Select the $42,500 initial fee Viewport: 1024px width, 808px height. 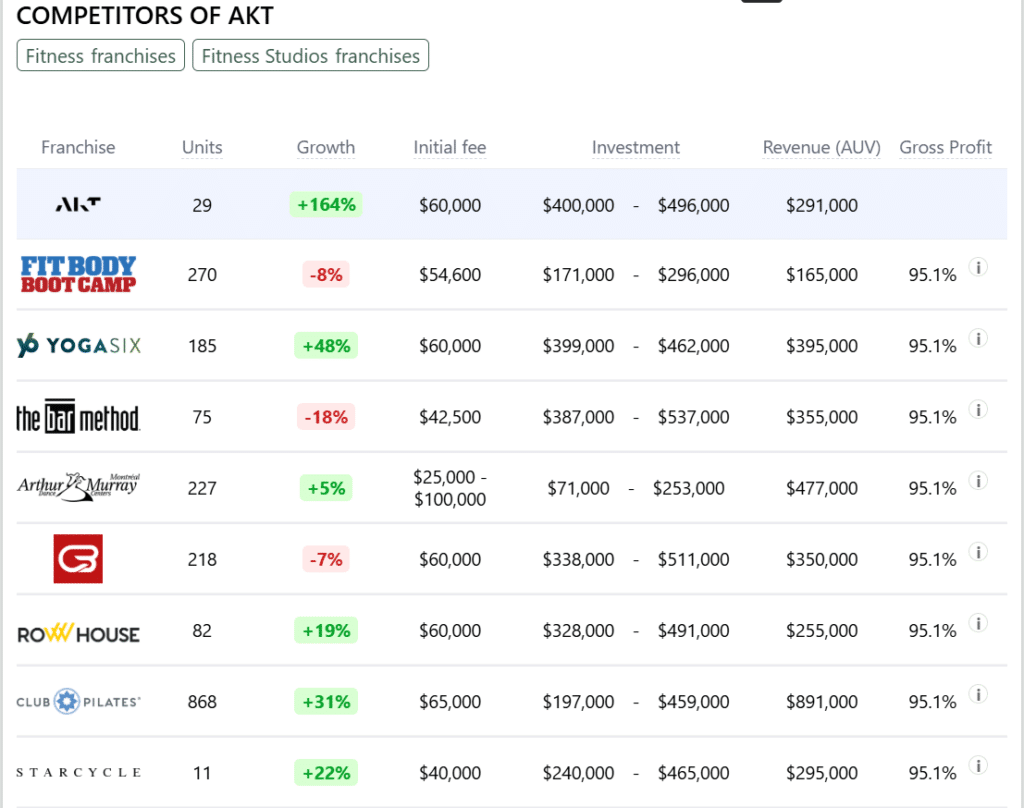point(450,417)
